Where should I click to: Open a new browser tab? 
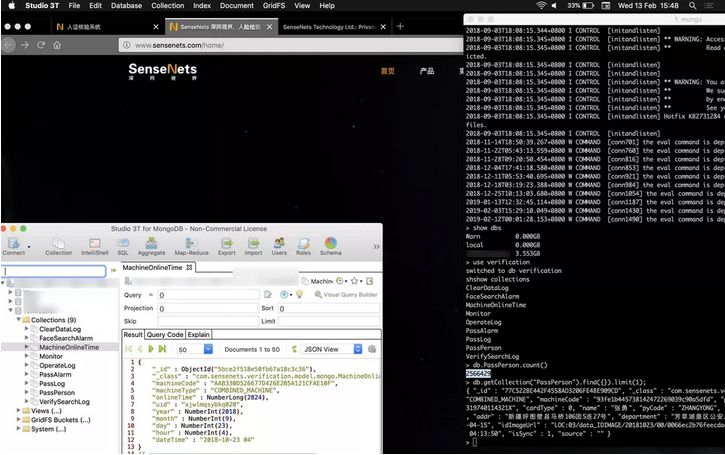tap(400, 26)
